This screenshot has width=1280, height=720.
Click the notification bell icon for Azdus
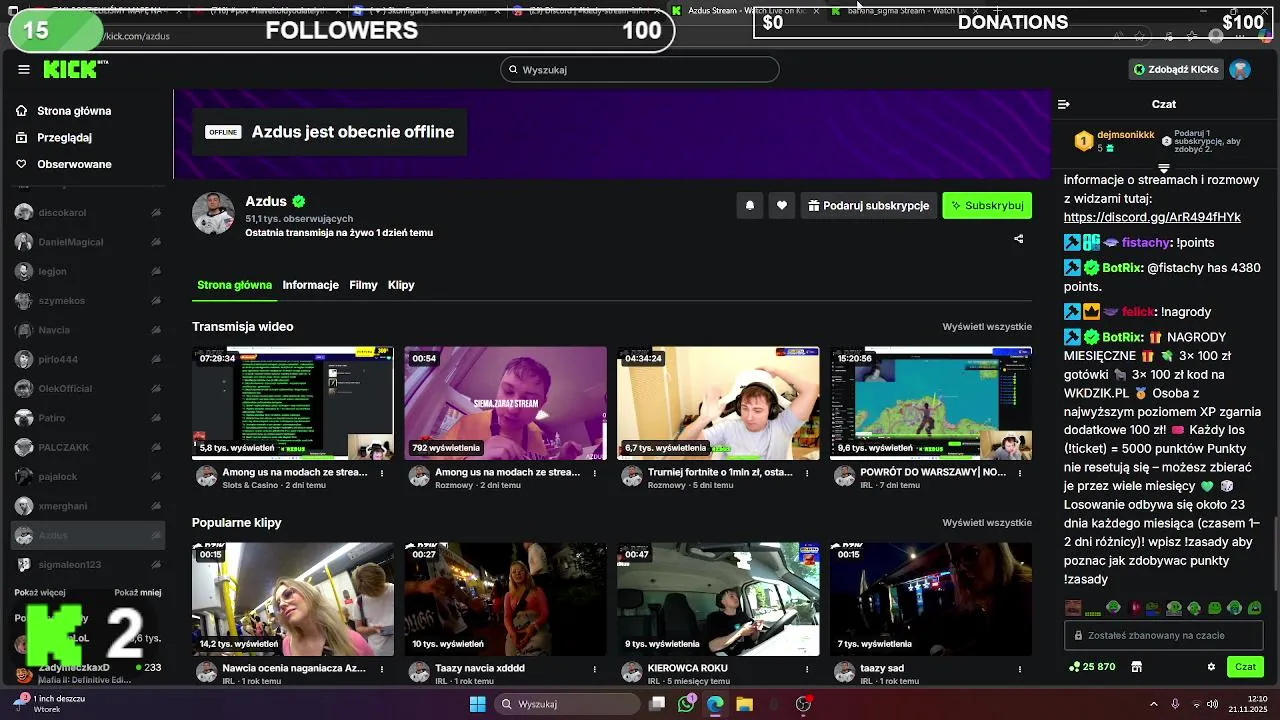pyautogui.click(x=750, y=205)
